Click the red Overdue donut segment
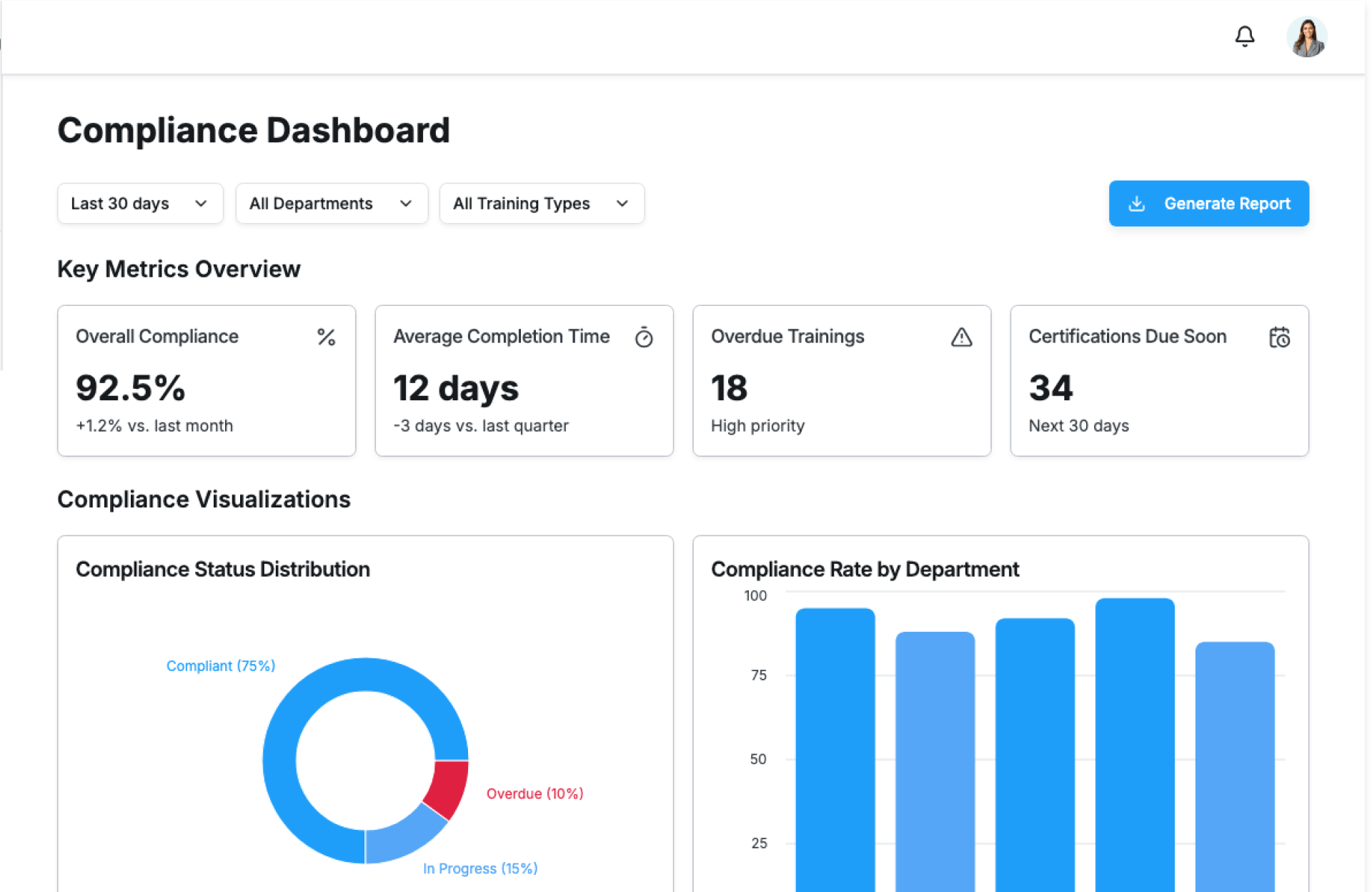 pyautogui.click(x=449, y=788)
